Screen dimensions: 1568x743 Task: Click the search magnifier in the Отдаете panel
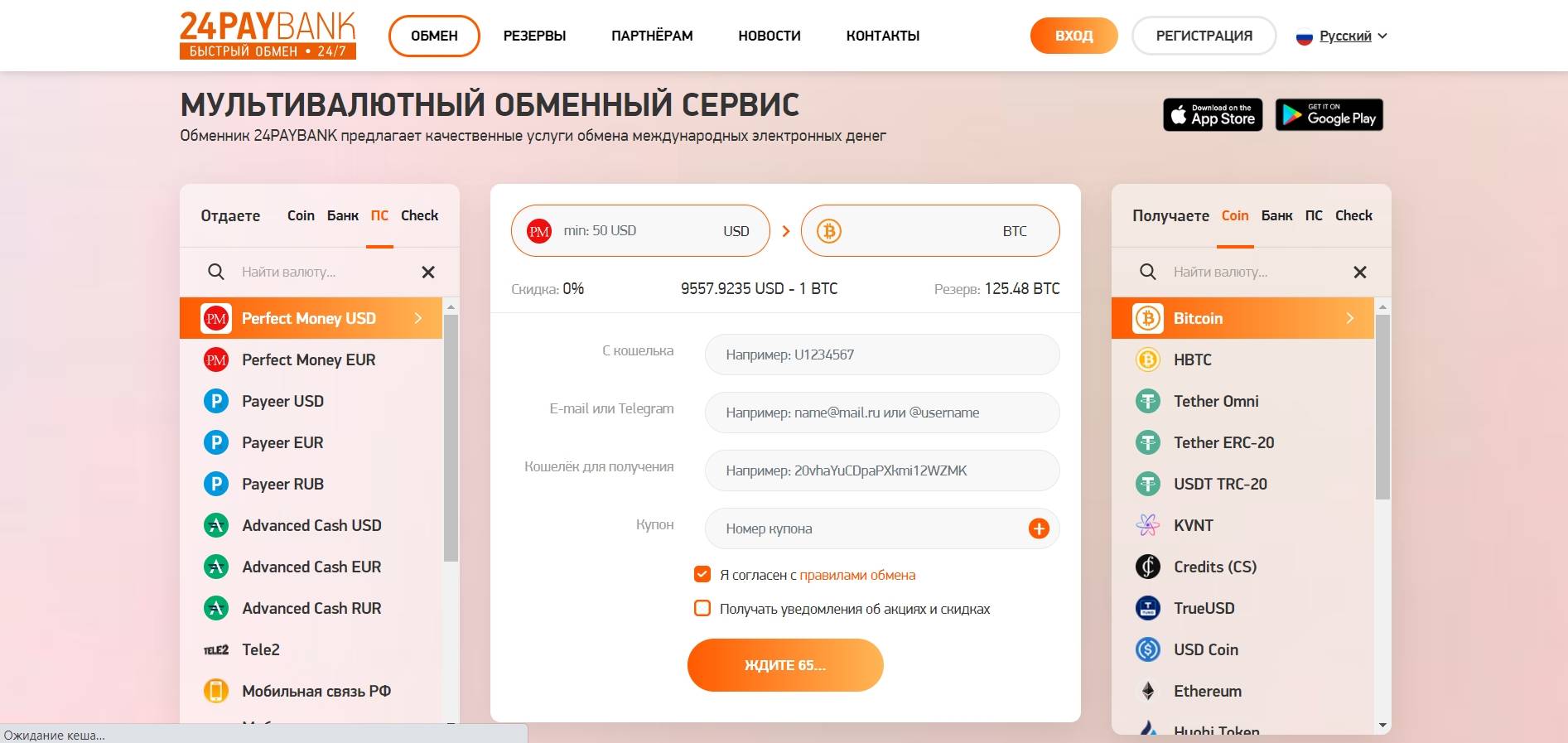[216, 272]
